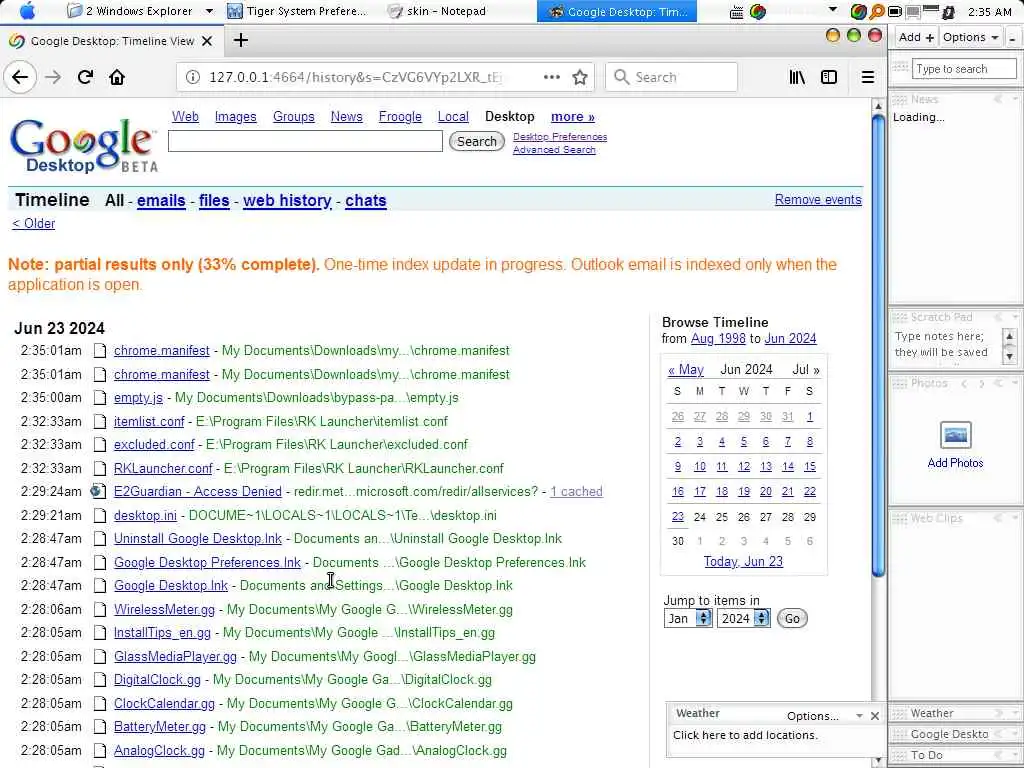The width and height of the screenshot is (1024, 768).
Task: Click the file icon beside empty.js
Action: tap(99, 398)
